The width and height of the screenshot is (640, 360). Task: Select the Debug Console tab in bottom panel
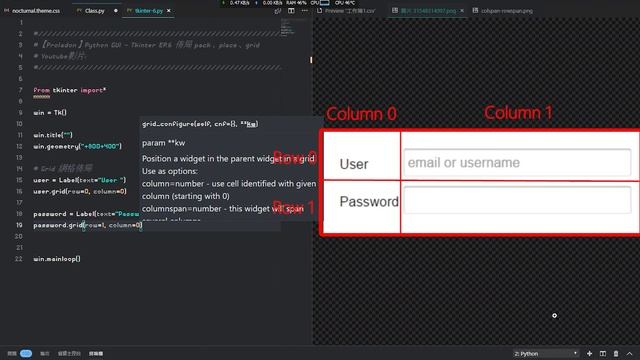click(x=69, y=353)
